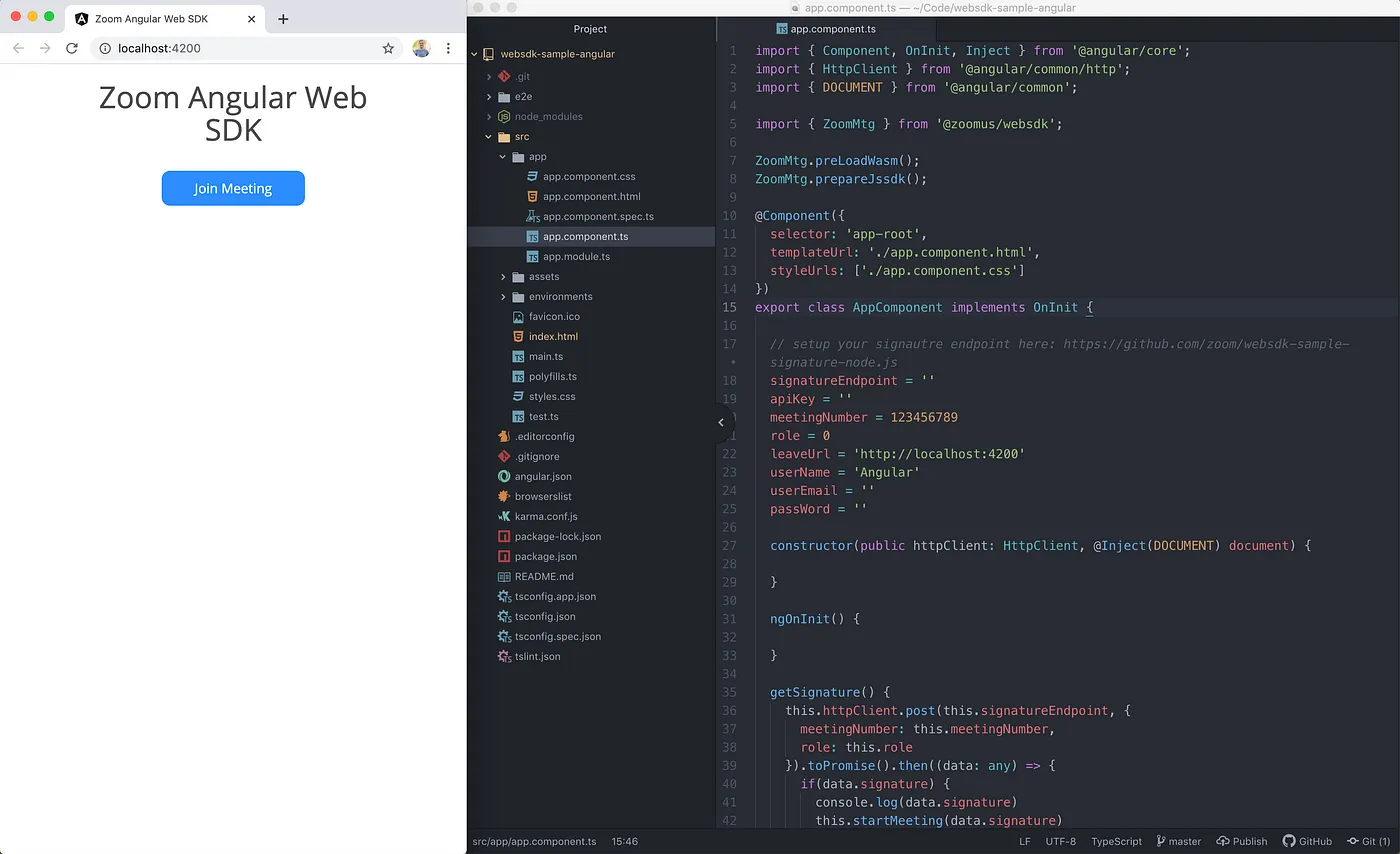Open Chrome's three-dot menu
1400x854 pixels.
[x=447, y=47]
